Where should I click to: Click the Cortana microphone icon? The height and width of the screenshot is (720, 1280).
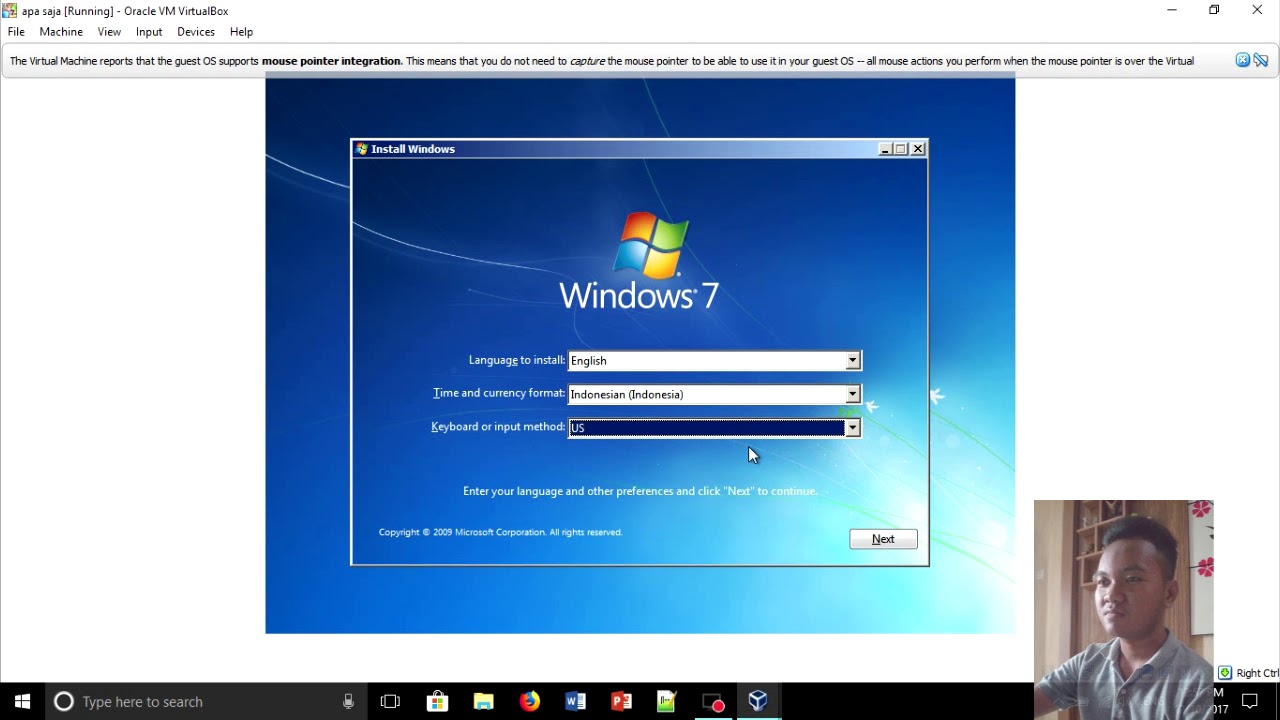[348, 702]
